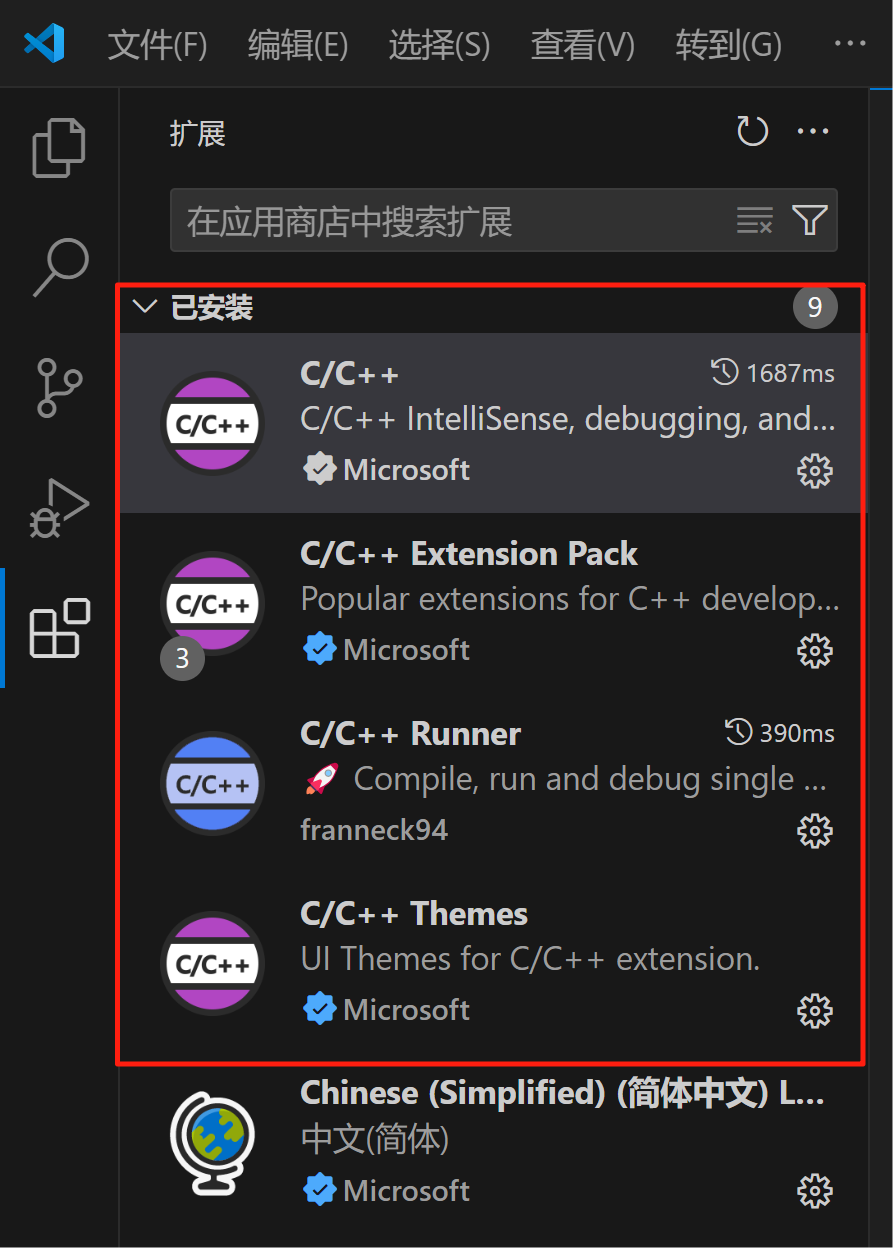Screen dimensions: 893x1248
Task: Open the 查看 menu
Action: (x=583, y=44)
